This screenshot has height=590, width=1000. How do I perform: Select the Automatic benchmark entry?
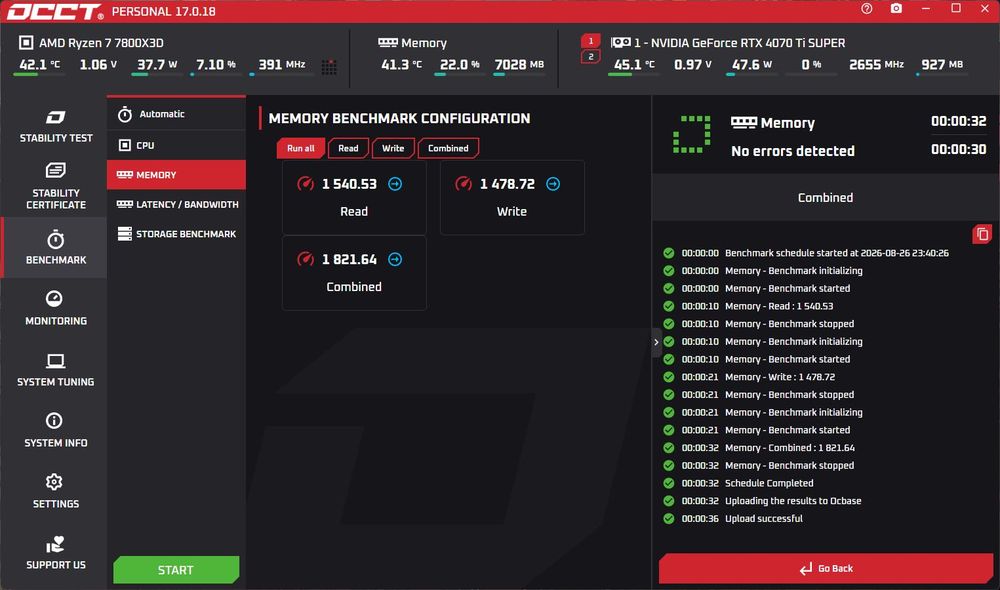pyautogui.click(x=177, y=114)
